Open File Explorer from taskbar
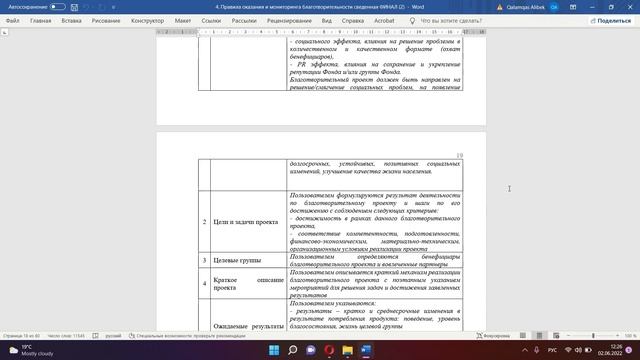640x360 pixels. click(348, 350)
